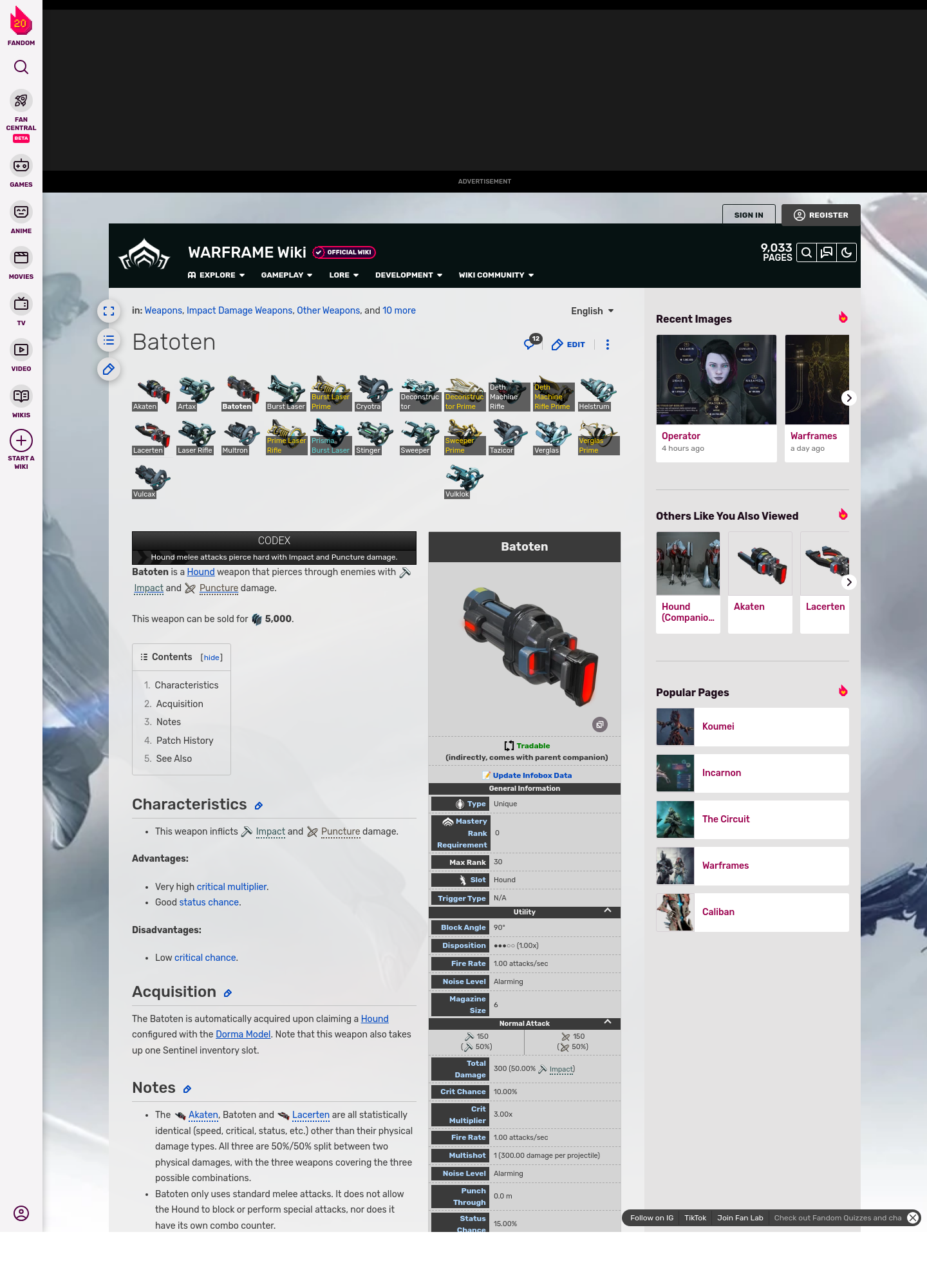Open the comments bubble with 12
The image size is (927, 1288).
[x=532, y=343]
